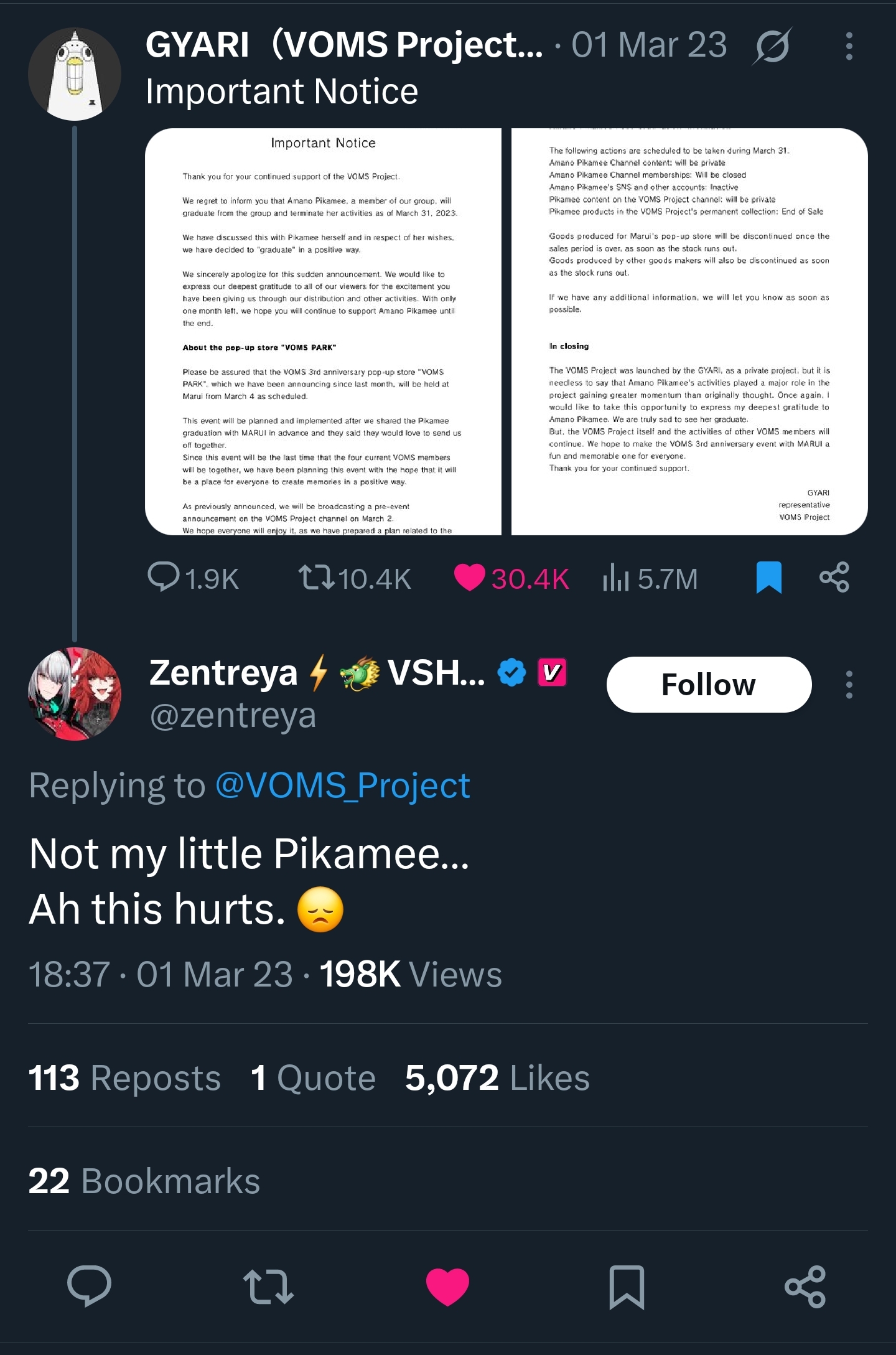View the 113 Reposts list
The height and width of the screenshot is (1355, 896).
pyautogui.click(x=124, y=1078)
